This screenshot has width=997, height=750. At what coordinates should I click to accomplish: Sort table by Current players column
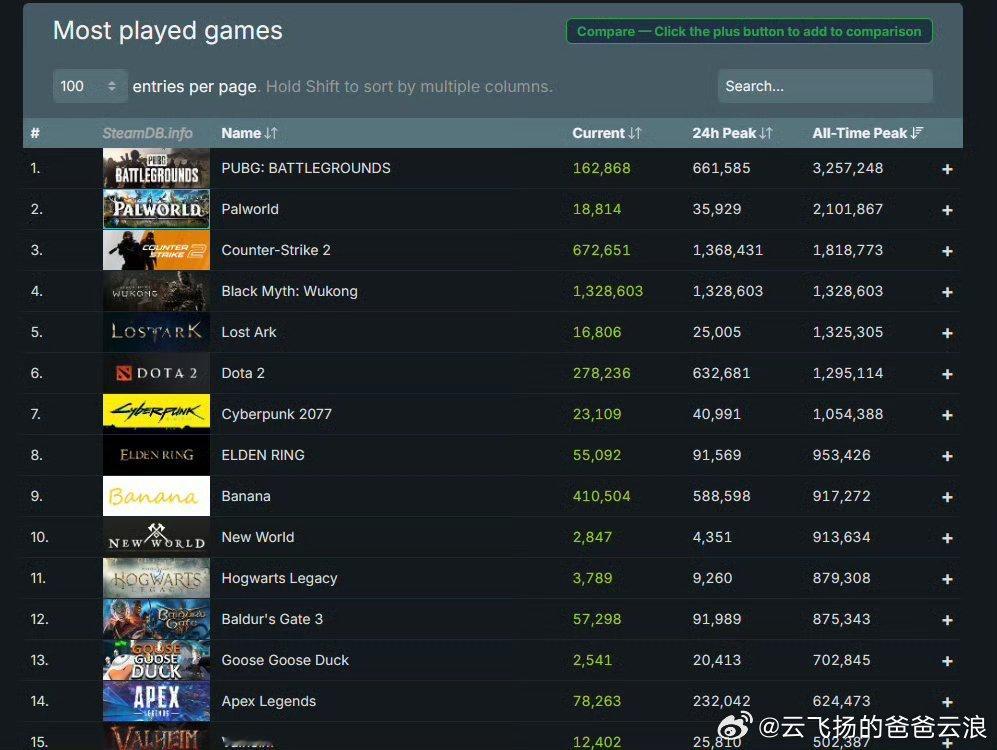pyautogui.click(x=607, y=133)
